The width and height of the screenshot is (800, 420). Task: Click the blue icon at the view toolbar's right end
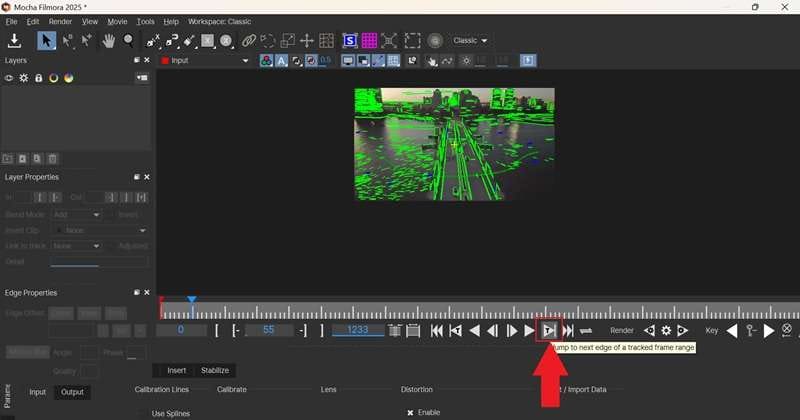pyautogui.click(x=528, y=61)
